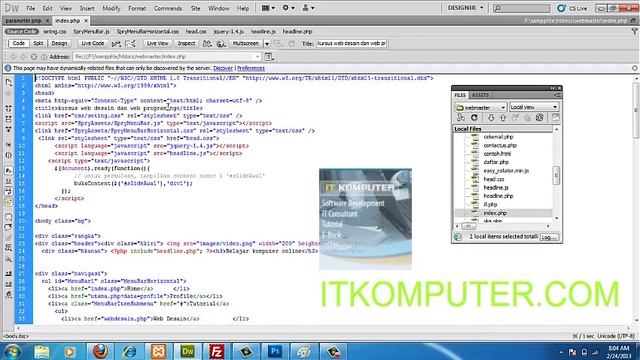Screen dimensions: 640x360
Task: Switch to Design view
Action: click(x=59, y=43)
